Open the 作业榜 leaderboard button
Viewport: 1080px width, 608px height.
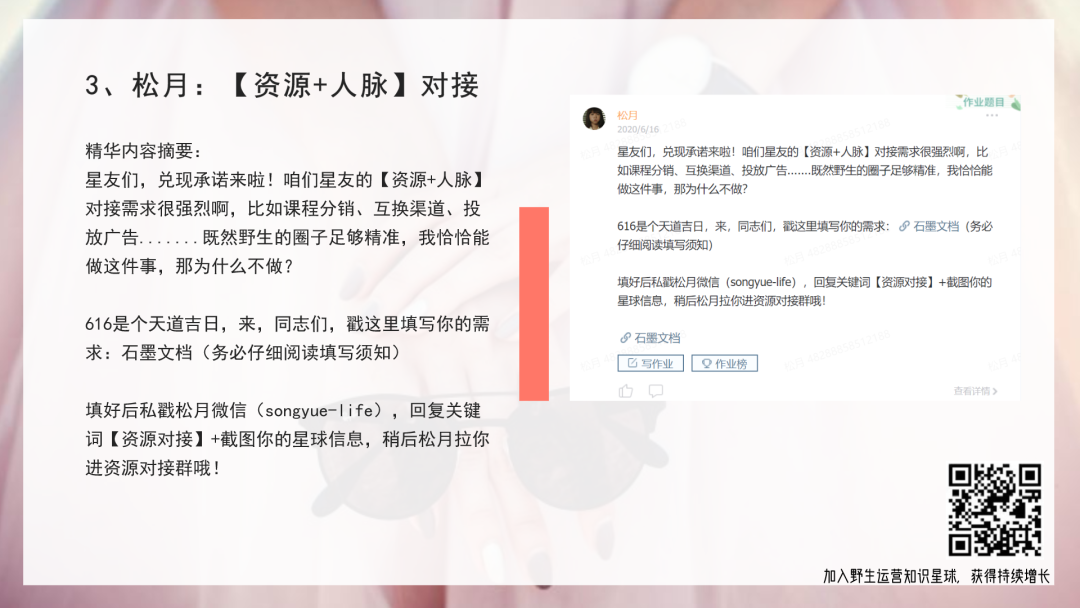tap(725, 364)
